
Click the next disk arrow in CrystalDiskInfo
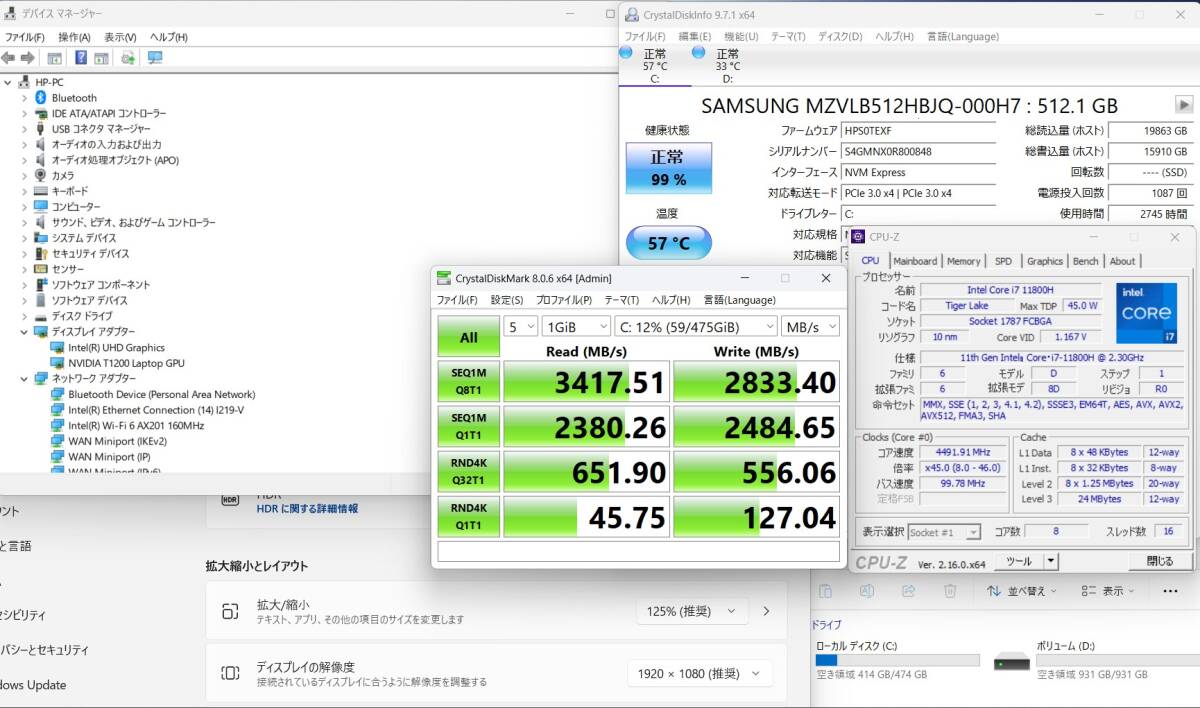click(1184, 105)
